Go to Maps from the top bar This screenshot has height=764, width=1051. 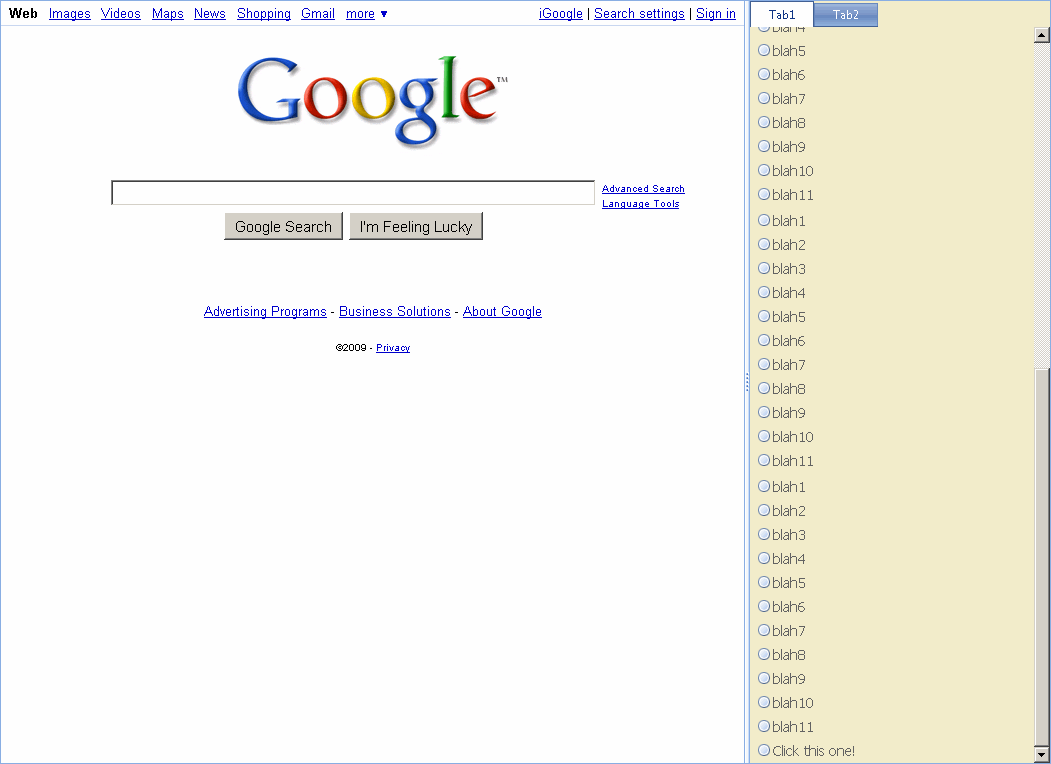pyautogui.click(x=168, y=13)
